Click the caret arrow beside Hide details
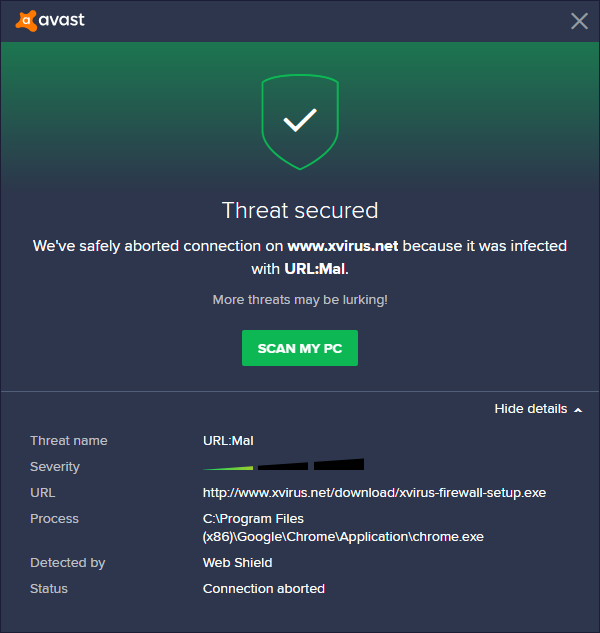This screenshot has height=633, width=600. (x=578, y=410)
